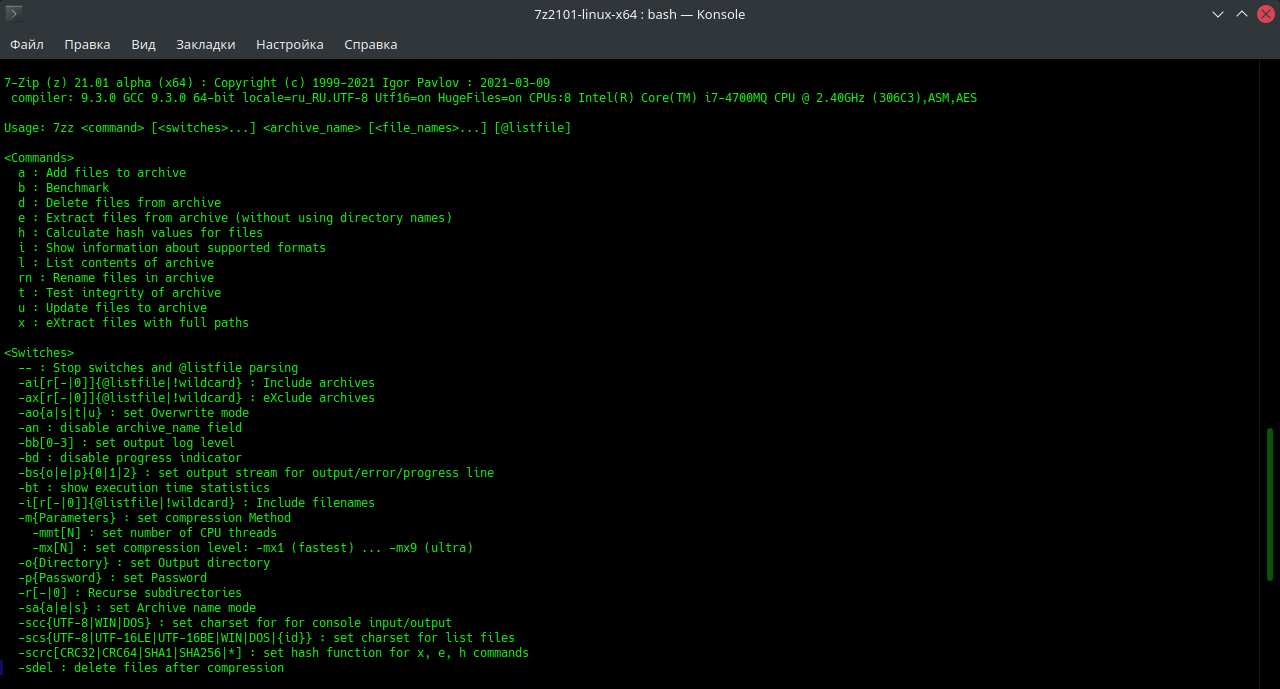The height and width of the screenshot is (689, 1280).
Task: Click '-bb[0-3] : set output log level'
Action: [127, 443]
